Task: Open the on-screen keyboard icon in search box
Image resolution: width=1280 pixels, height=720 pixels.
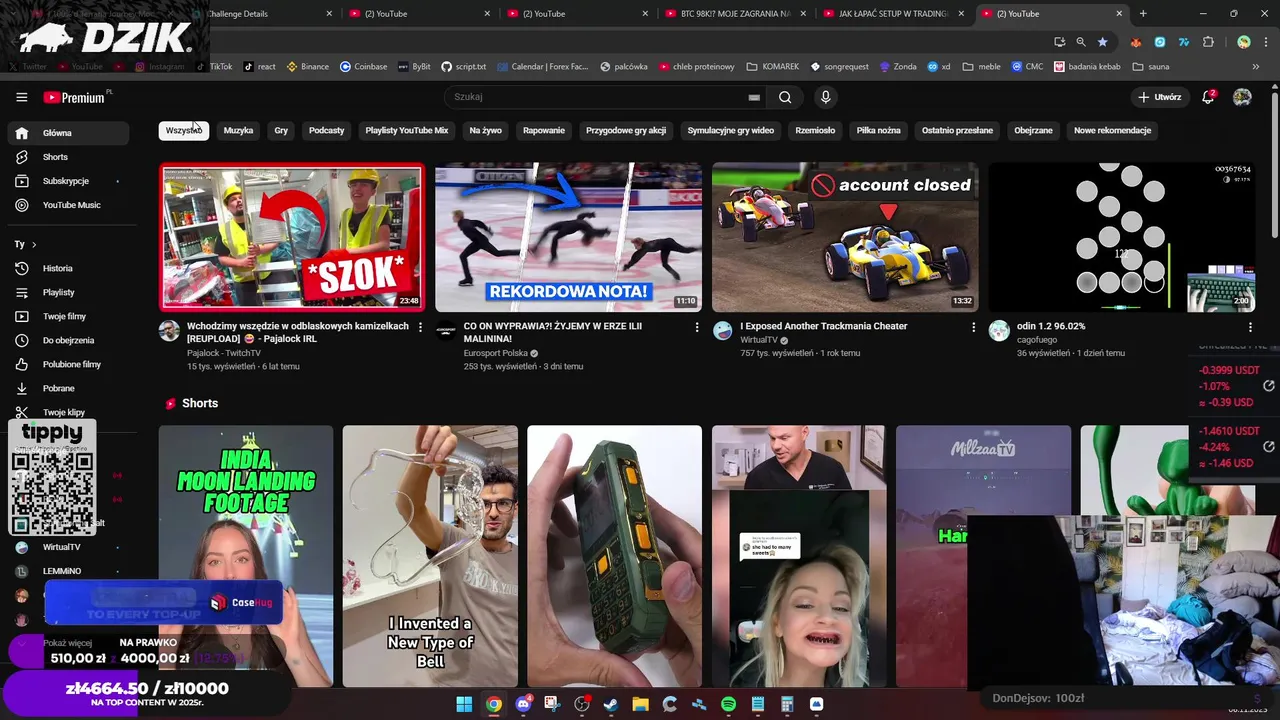Action: tap(754, 97)
